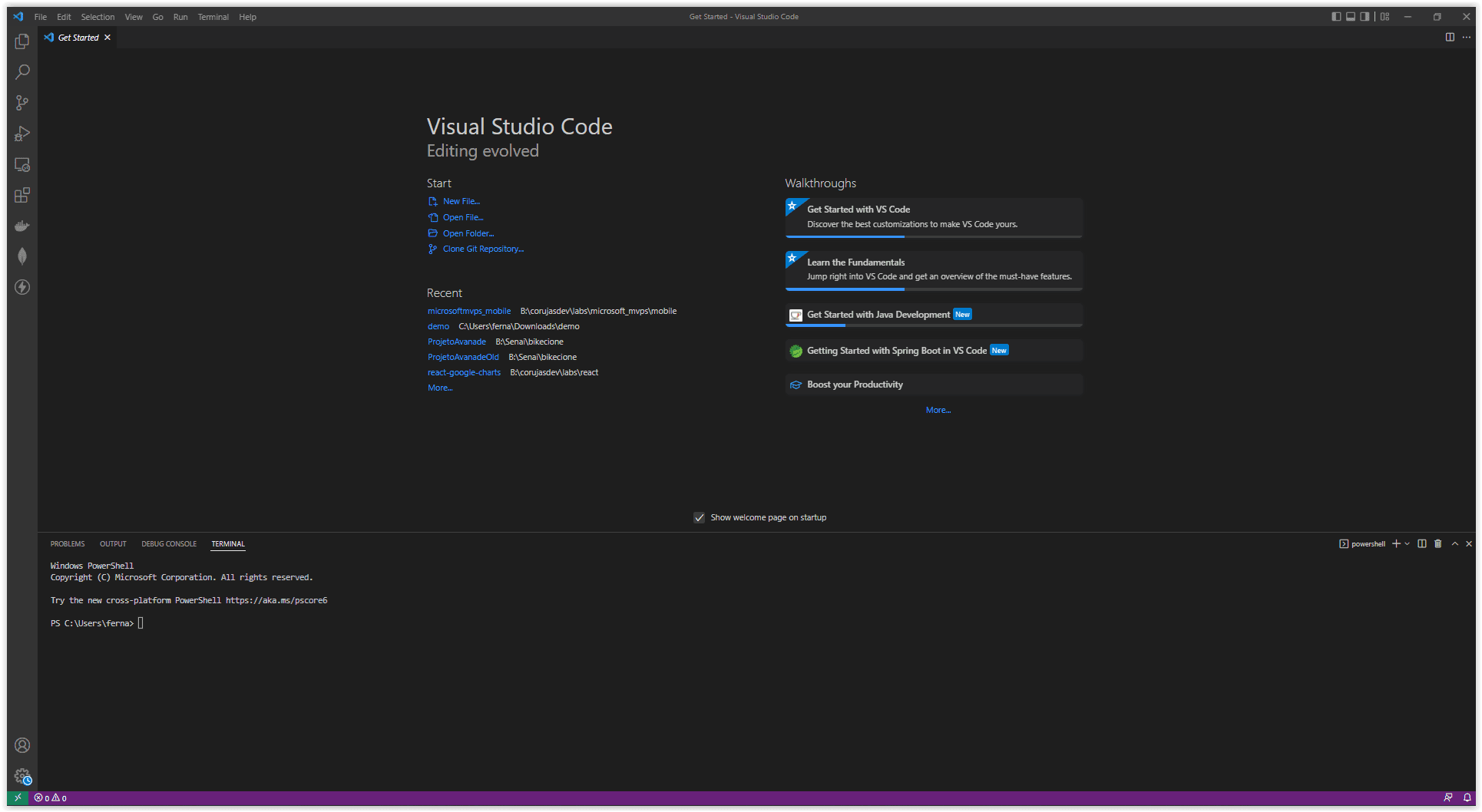This screenshot has height=812, width=1482.
Task: Close the Get Started tab
Action: (x=108, y=37)
